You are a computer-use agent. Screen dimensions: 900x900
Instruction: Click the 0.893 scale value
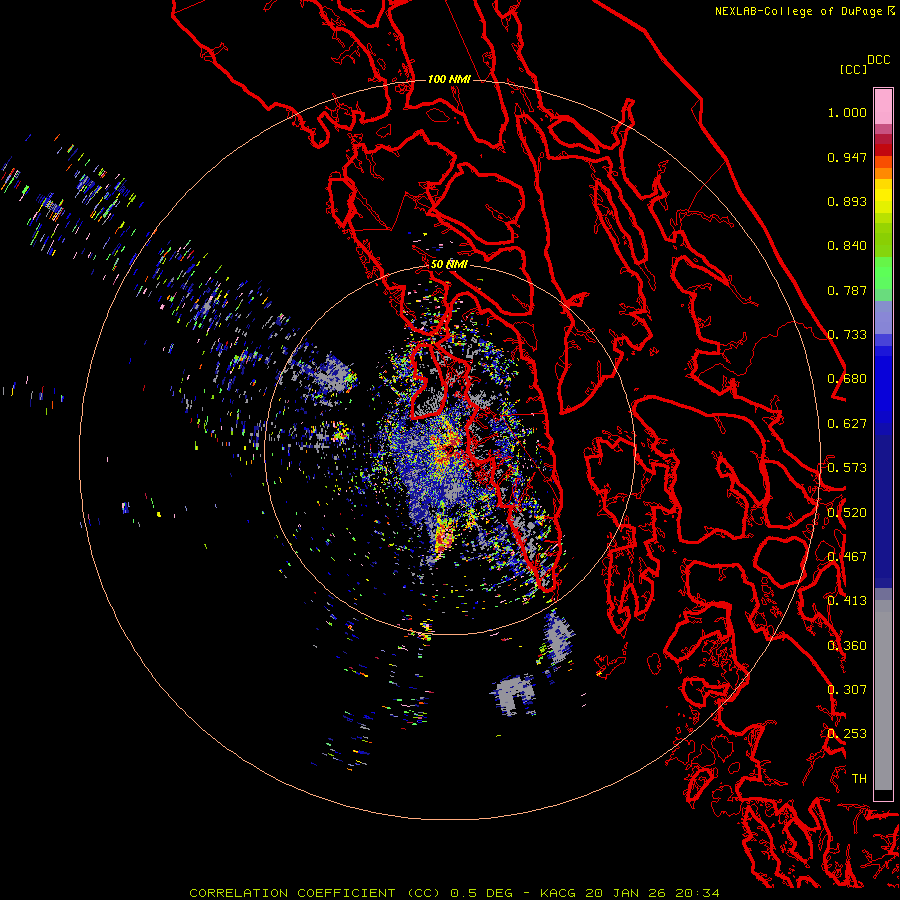(847, 201)
